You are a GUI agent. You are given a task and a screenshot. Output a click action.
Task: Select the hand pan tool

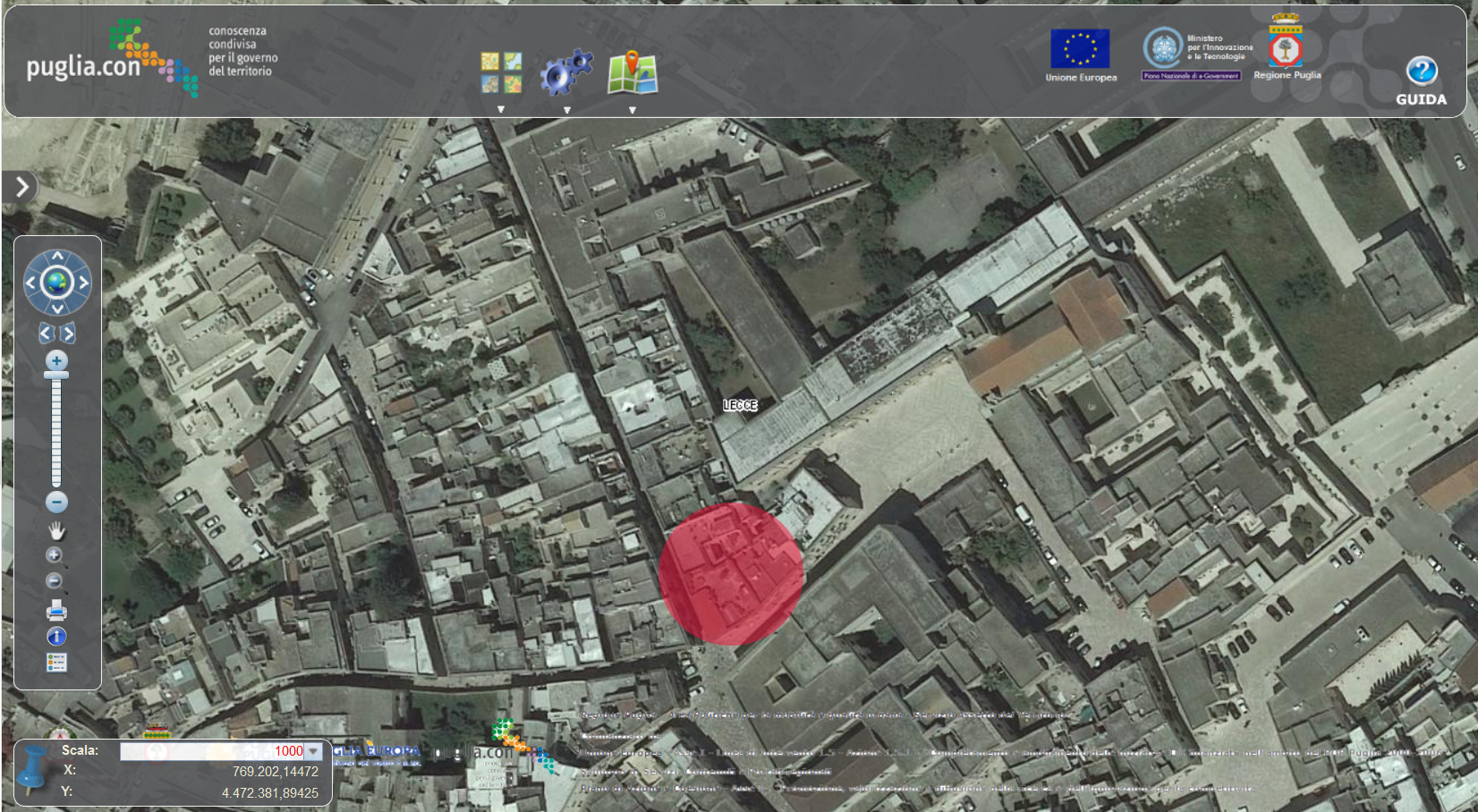click(x=56, y=531)
